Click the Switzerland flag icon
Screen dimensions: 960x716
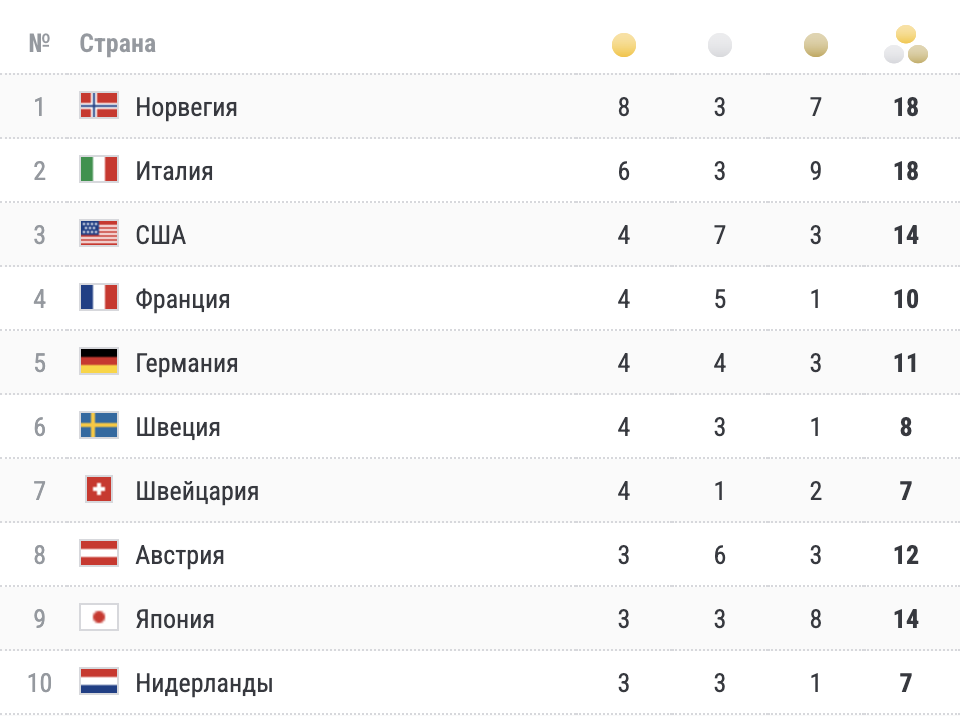(99, 490)
